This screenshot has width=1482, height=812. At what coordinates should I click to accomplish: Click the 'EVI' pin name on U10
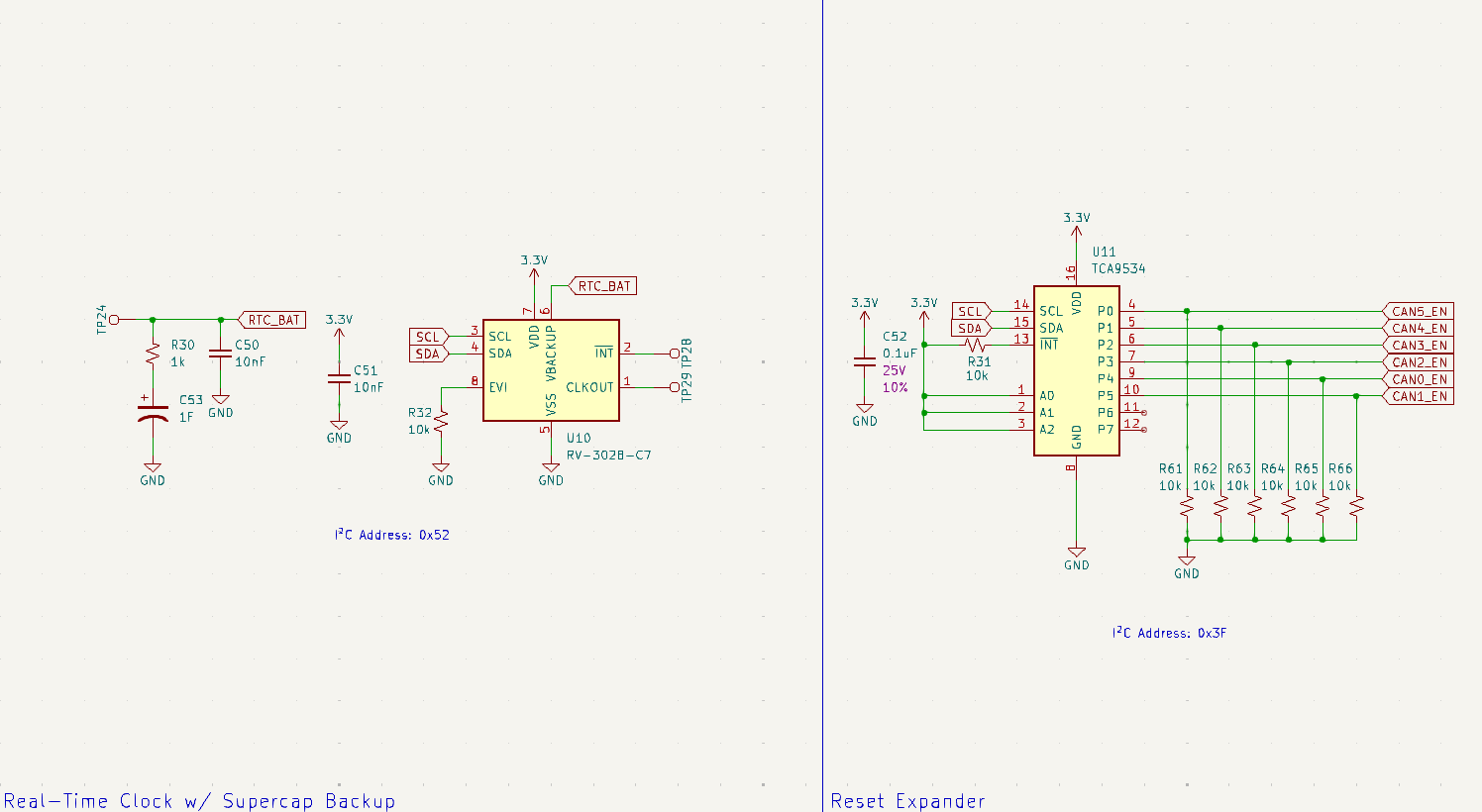498,387
